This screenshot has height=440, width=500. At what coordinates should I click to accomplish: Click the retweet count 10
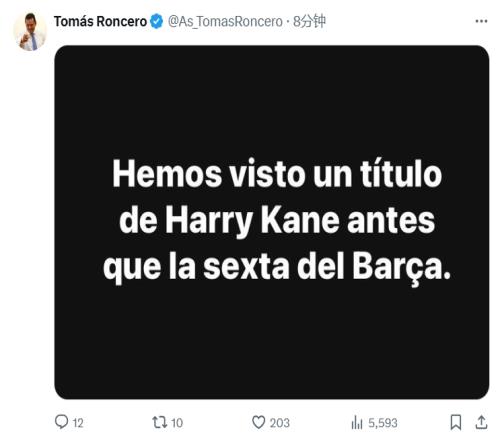(177, 423)
